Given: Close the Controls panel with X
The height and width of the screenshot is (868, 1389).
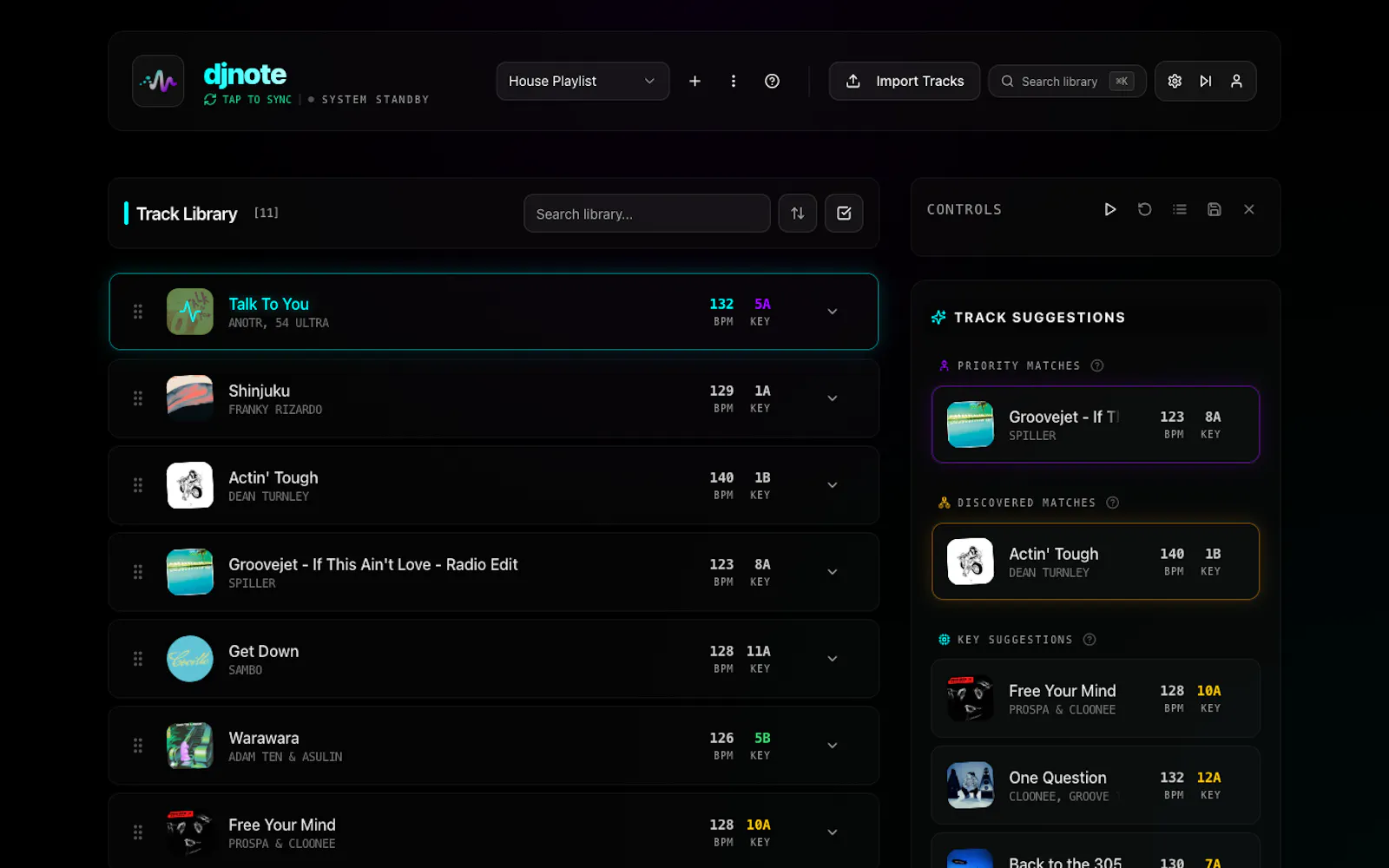Looking at the screenshot, I should coord(1248,209).
